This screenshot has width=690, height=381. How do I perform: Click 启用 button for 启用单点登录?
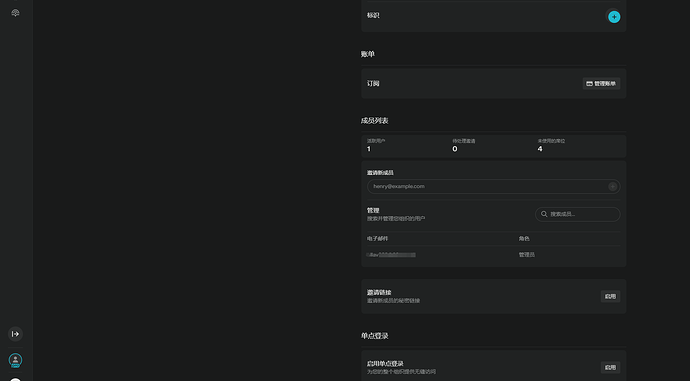coord(610,367)
